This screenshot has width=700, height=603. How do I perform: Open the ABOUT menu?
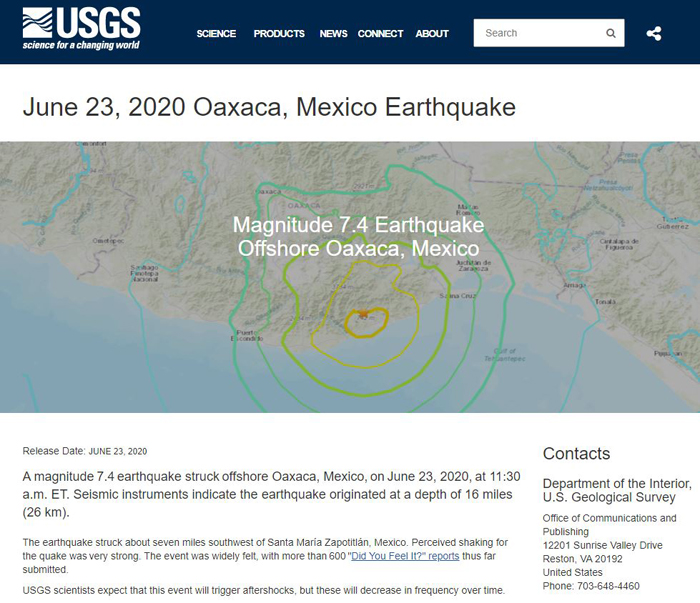click(432, 33)
